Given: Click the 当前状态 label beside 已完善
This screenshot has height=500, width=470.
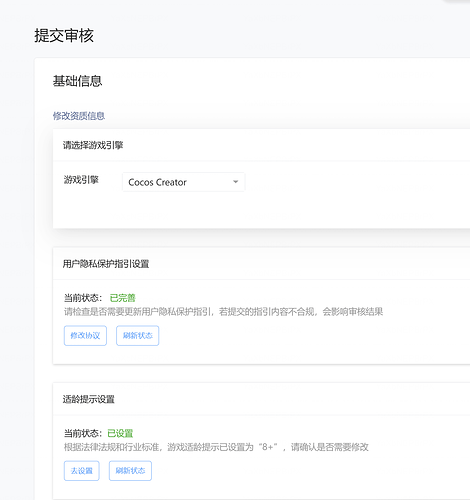Looking at the screenshot, I should point(83,298).
